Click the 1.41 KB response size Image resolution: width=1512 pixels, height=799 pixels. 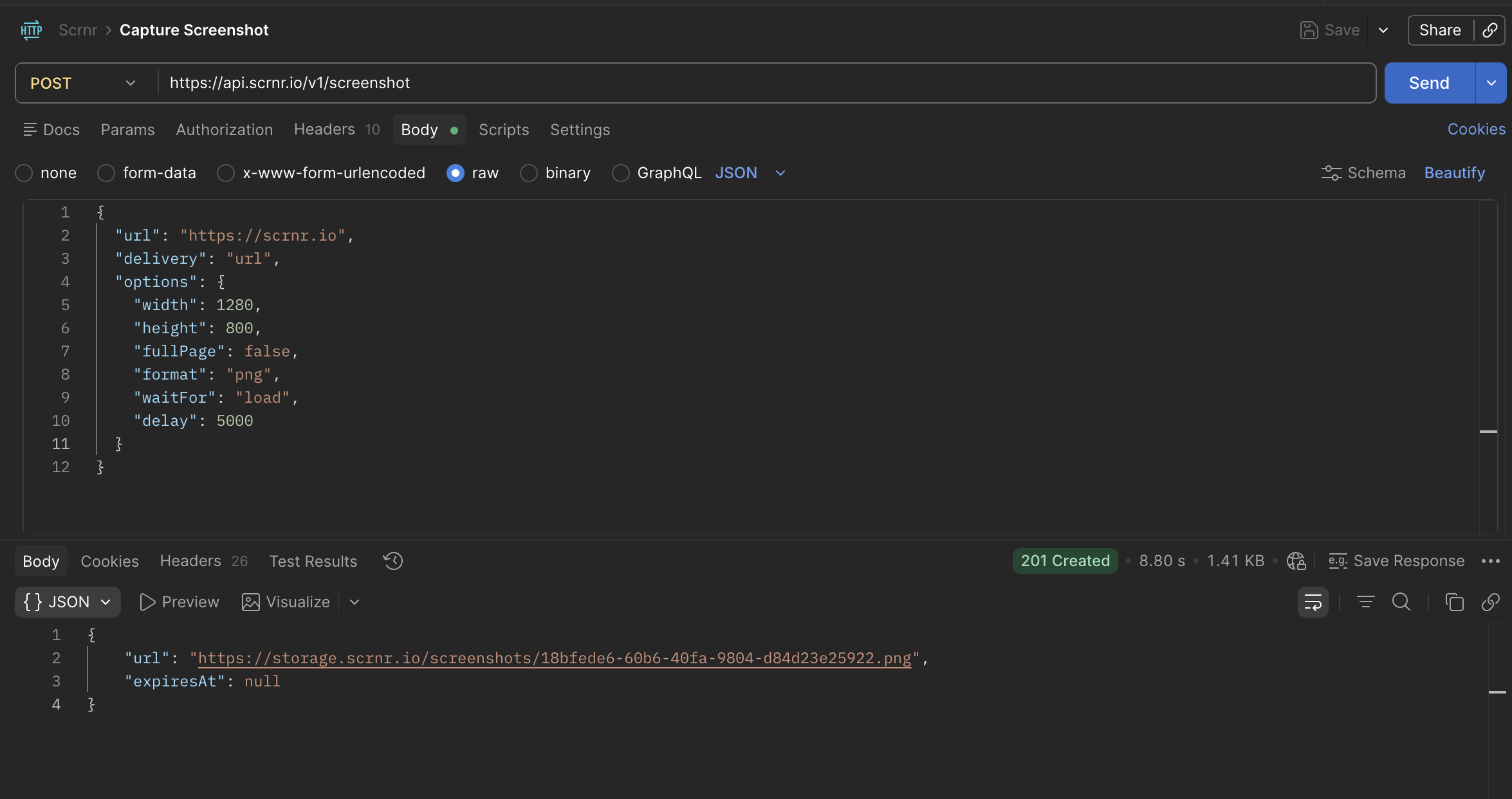coord(1235,561)
